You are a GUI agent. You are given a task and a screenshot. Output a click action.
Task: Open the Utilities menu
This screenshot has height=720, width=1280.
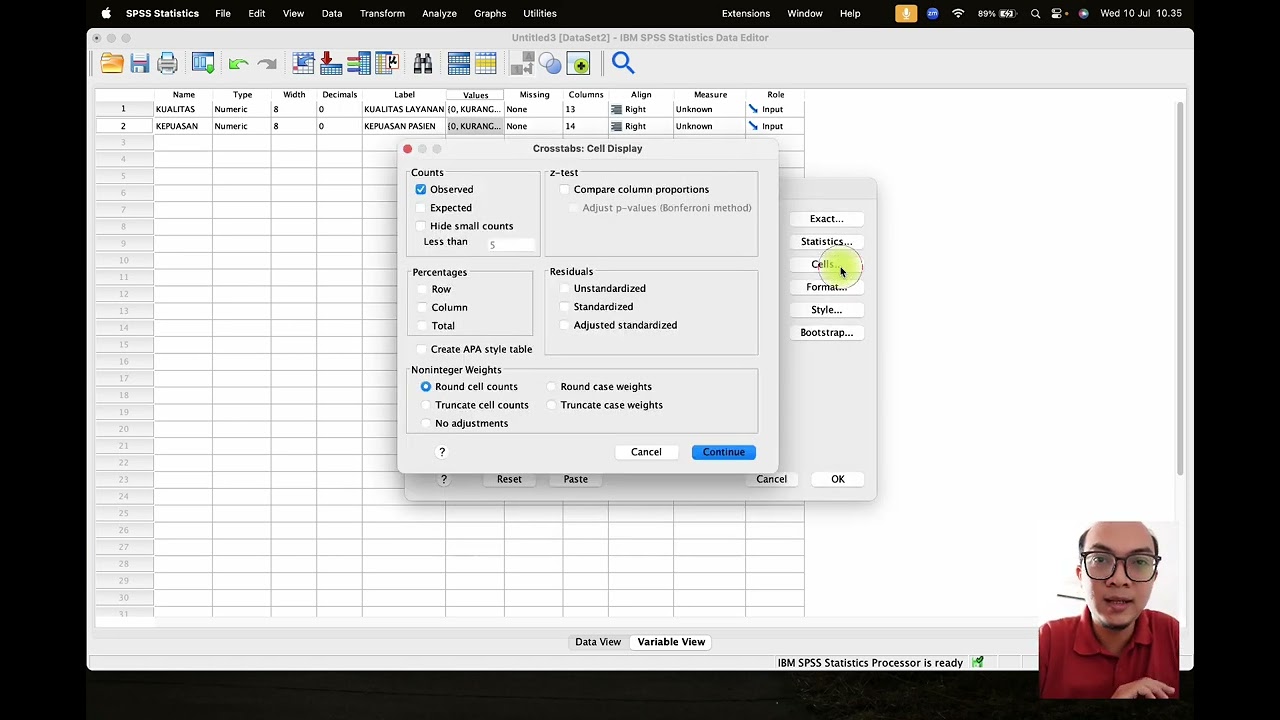point(540,13)
